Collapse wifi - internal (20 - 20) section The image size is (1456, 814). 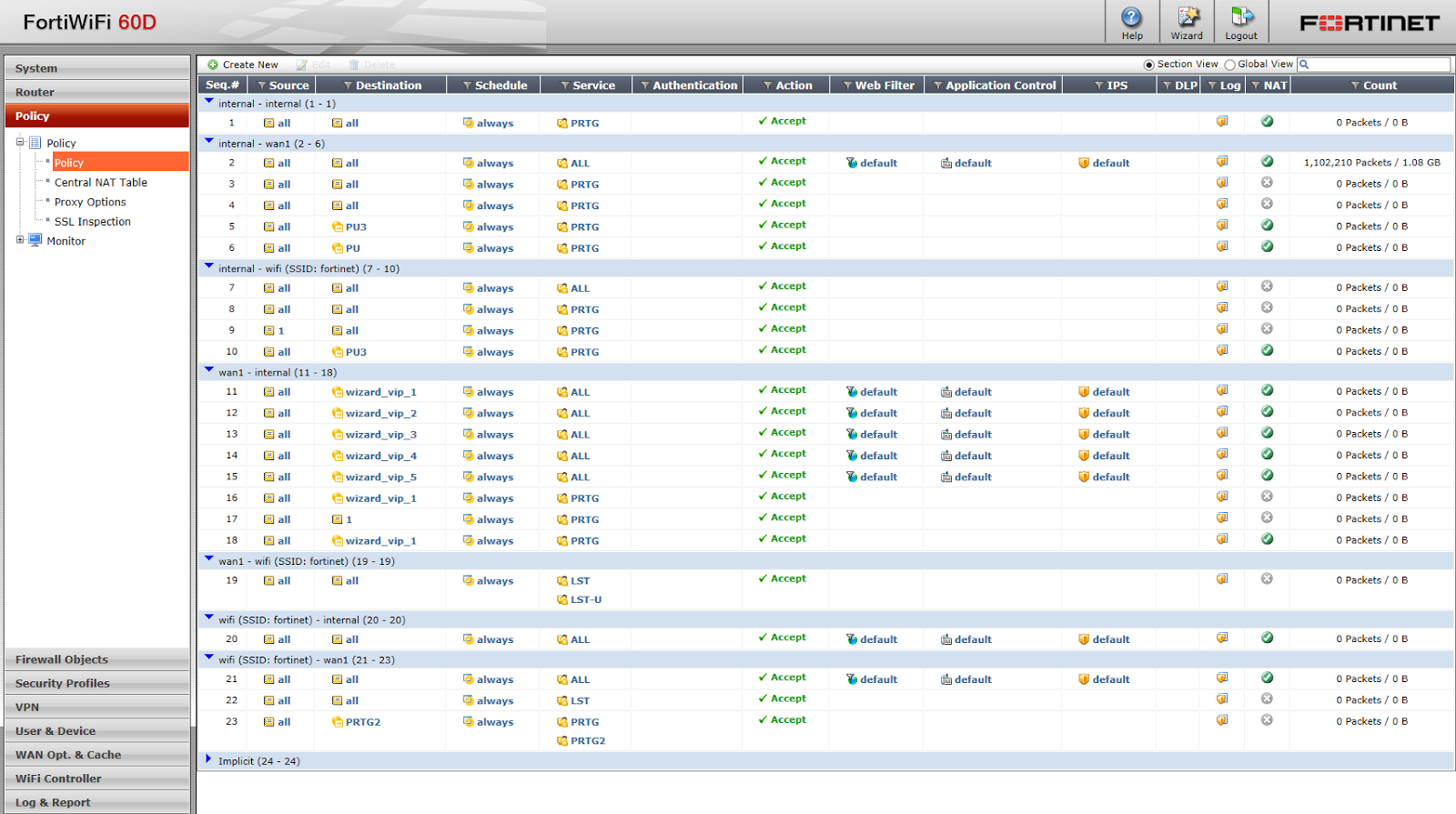tap(209, 618)
